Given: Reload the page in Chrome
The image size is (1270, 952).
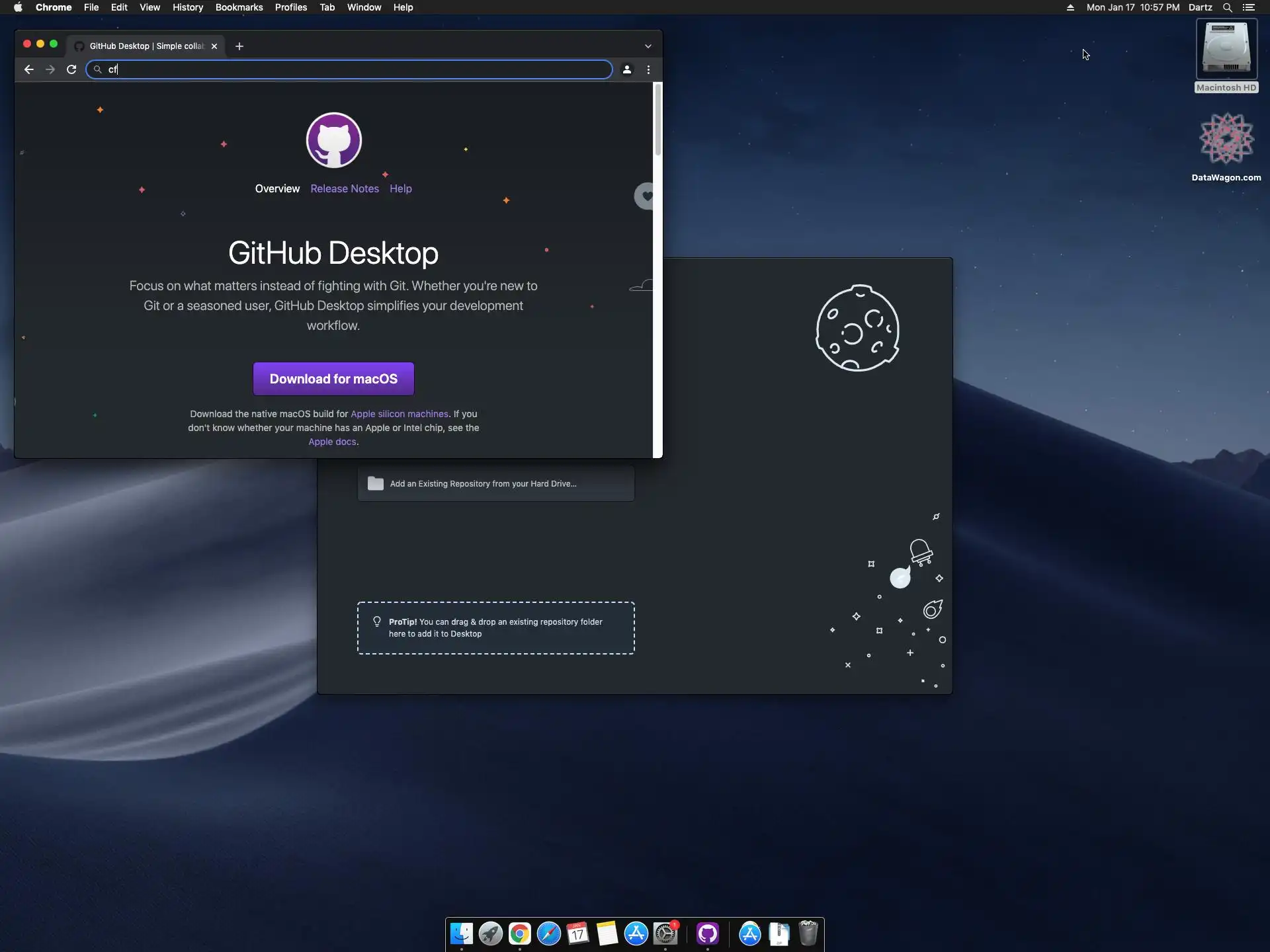Looking at the screenshot, I should [x=71, y=69].
